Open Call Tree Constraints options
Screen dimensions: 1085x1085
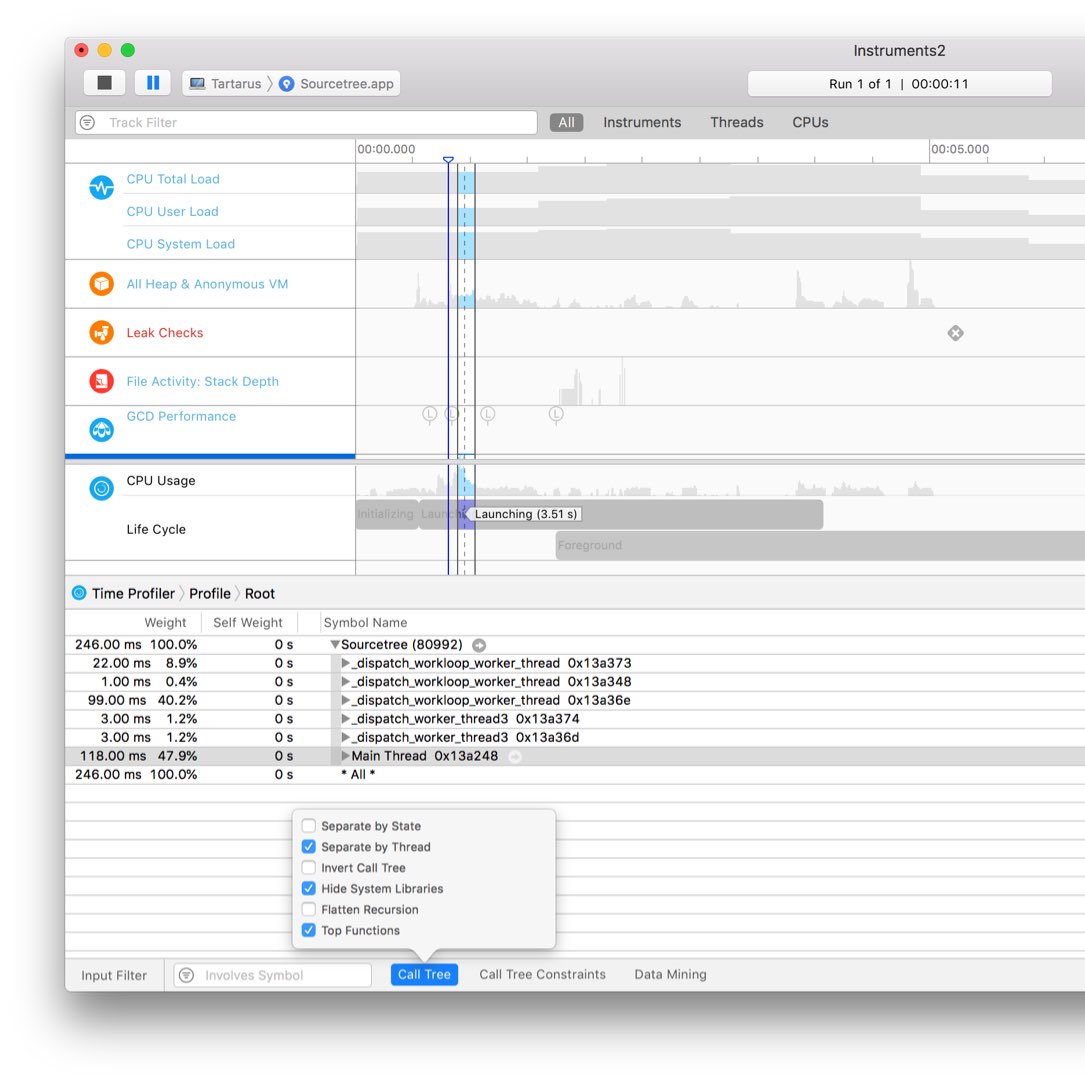pos(542,974)
